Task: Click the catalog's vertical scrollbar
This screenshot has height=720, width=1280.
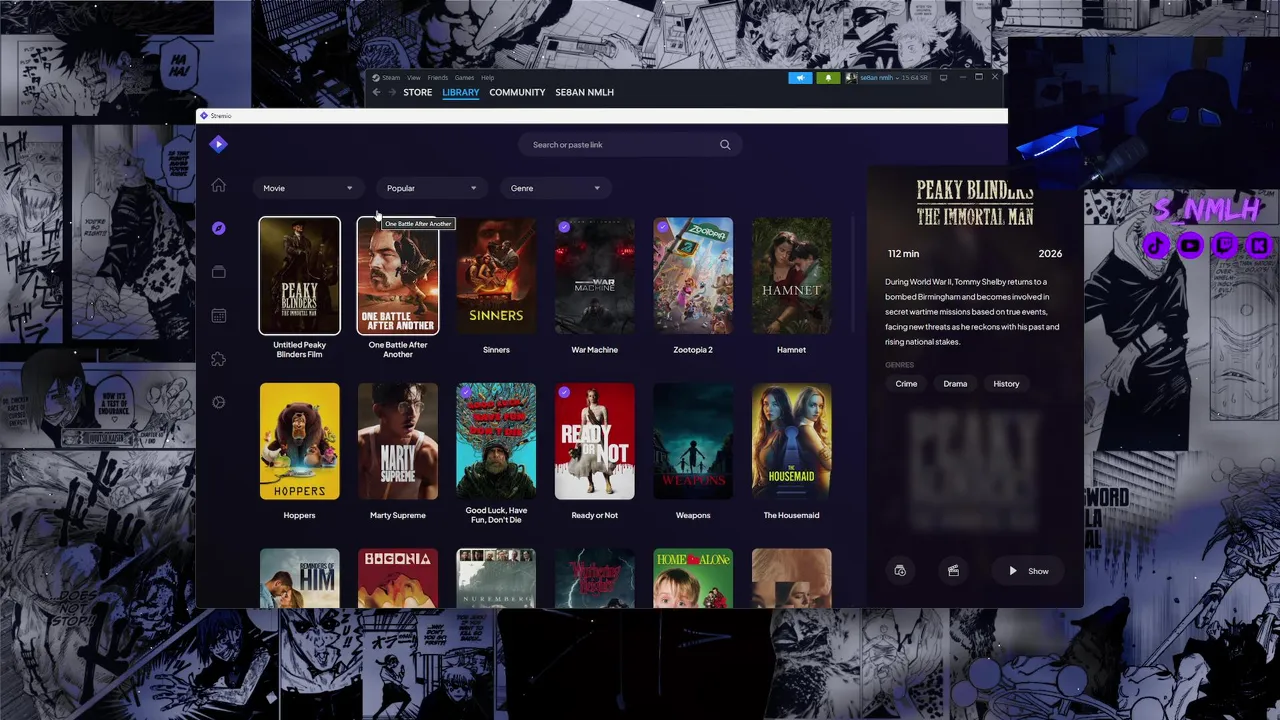Action: pyautogui.click(x=853, y=275)
